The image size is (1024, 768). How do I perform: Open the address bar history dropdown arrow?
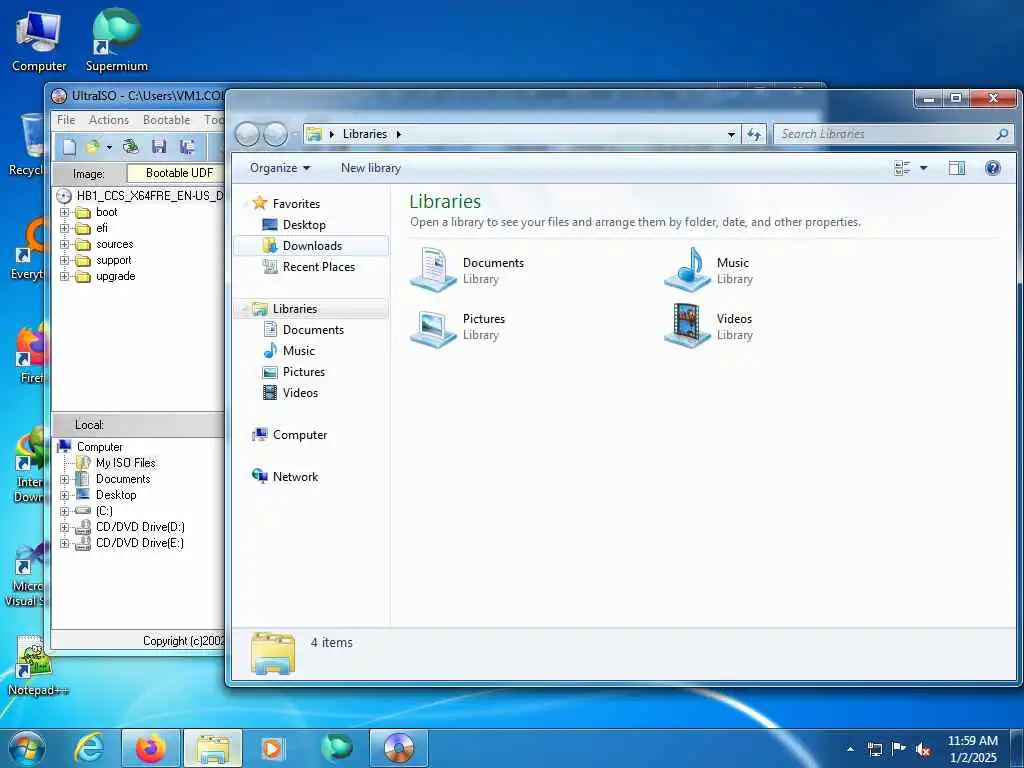pyautogui.click(x=731, y=135)
